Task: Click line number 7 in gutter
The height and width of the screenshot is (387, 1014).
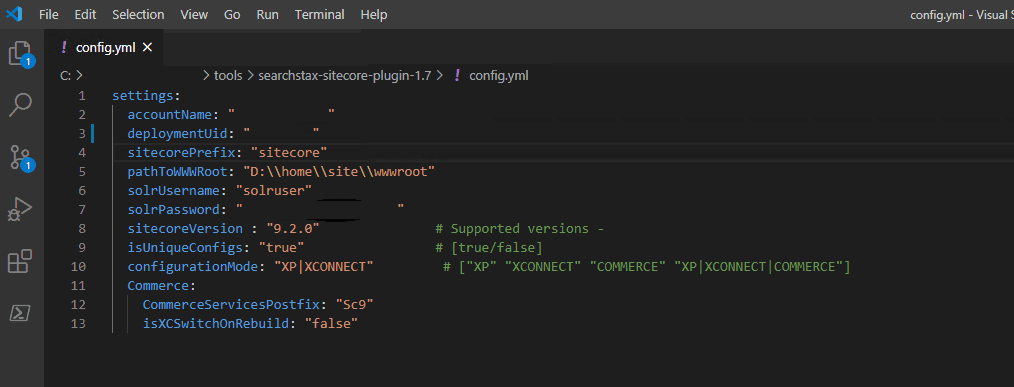Action: 81,210
